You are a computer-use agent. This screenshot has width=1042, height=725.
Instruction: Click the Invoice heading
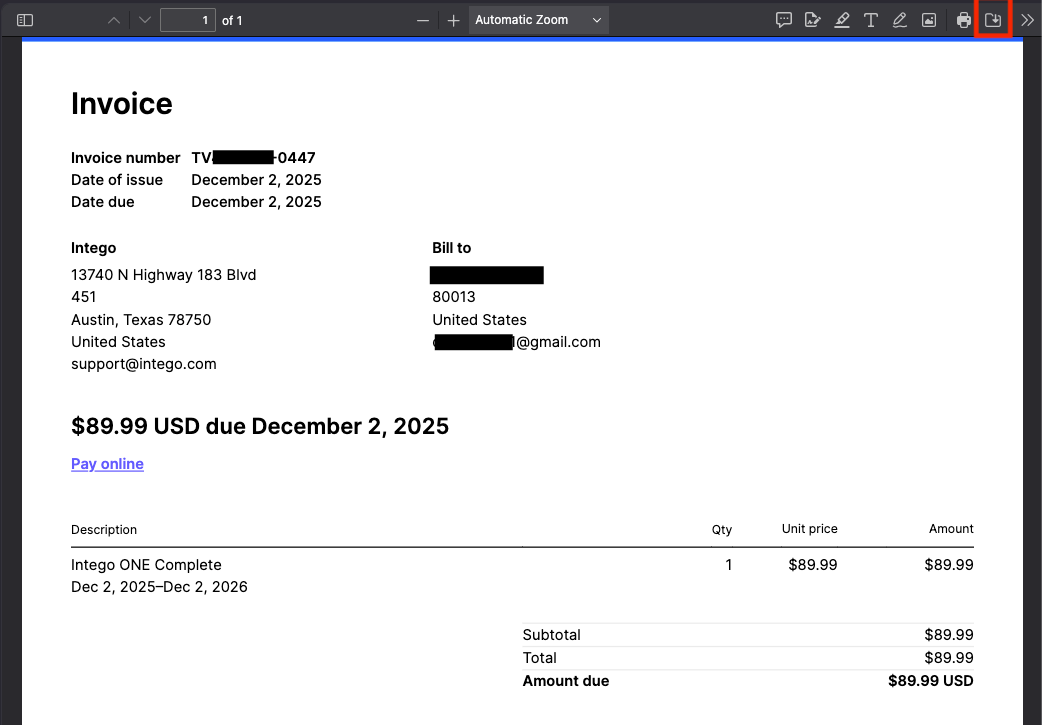click(x=122, y=104)
